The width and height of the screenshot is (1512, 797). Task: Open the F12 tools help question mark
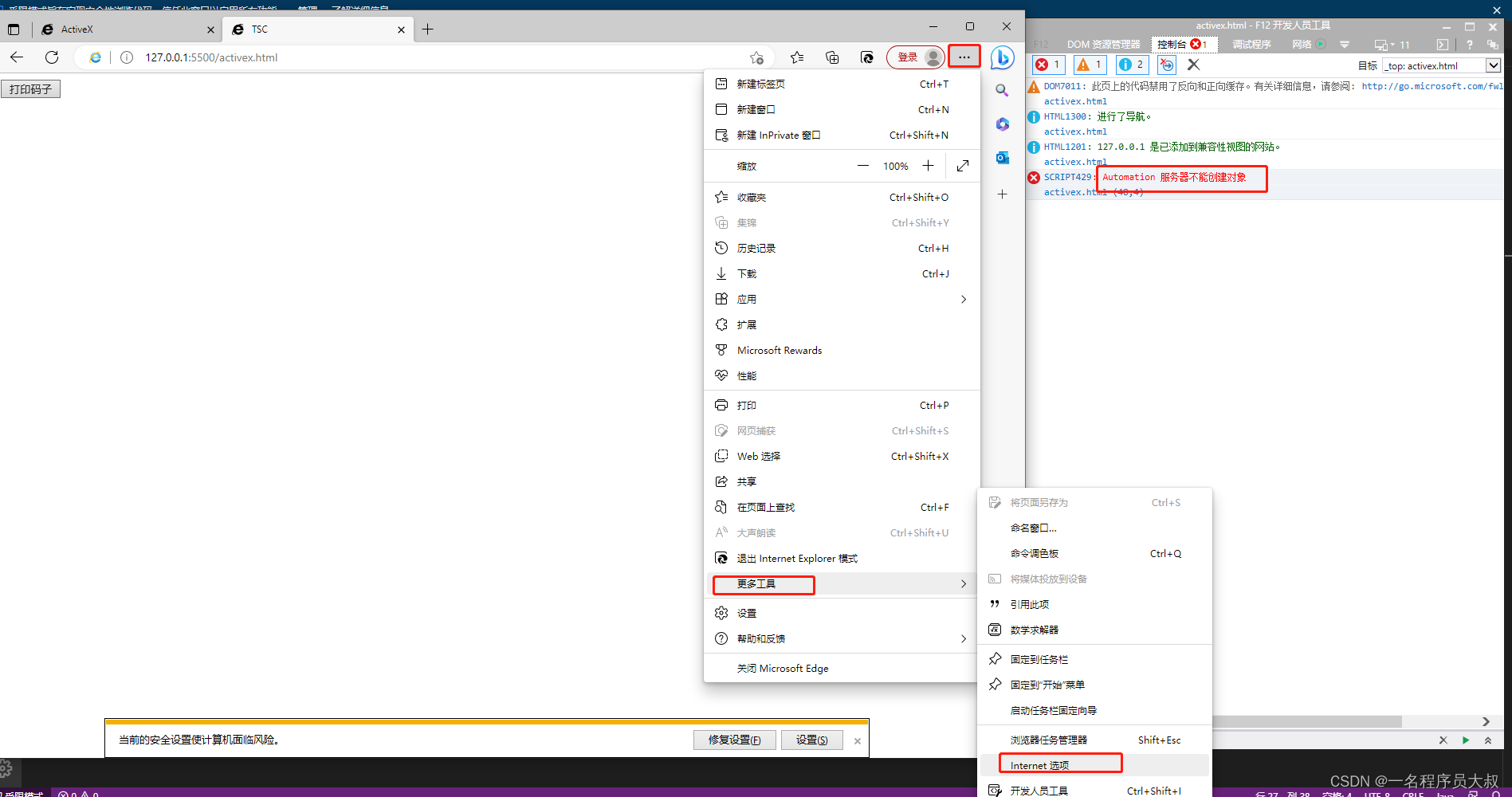click(1470, 45)
